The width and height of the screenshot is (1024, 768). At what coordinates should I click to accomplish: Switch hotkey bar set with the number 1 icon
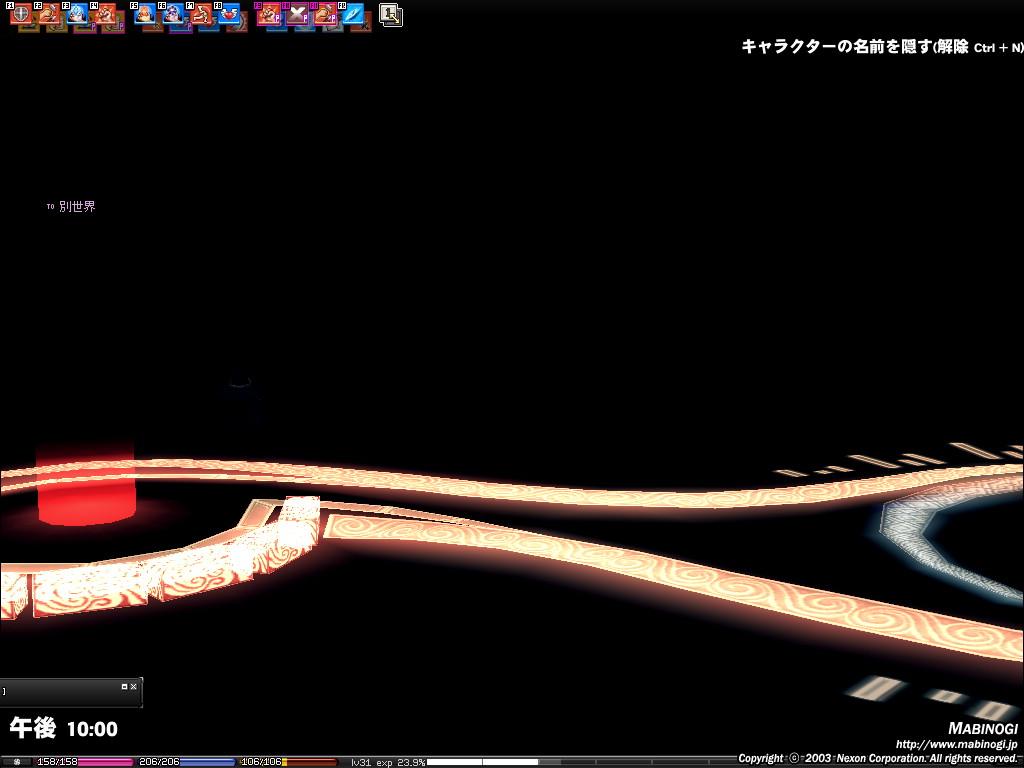click(391, 15)
